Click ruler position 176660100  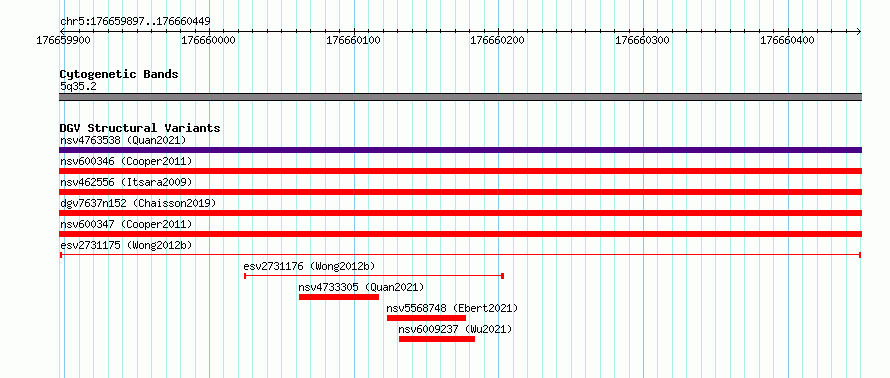tap(354, 40)
